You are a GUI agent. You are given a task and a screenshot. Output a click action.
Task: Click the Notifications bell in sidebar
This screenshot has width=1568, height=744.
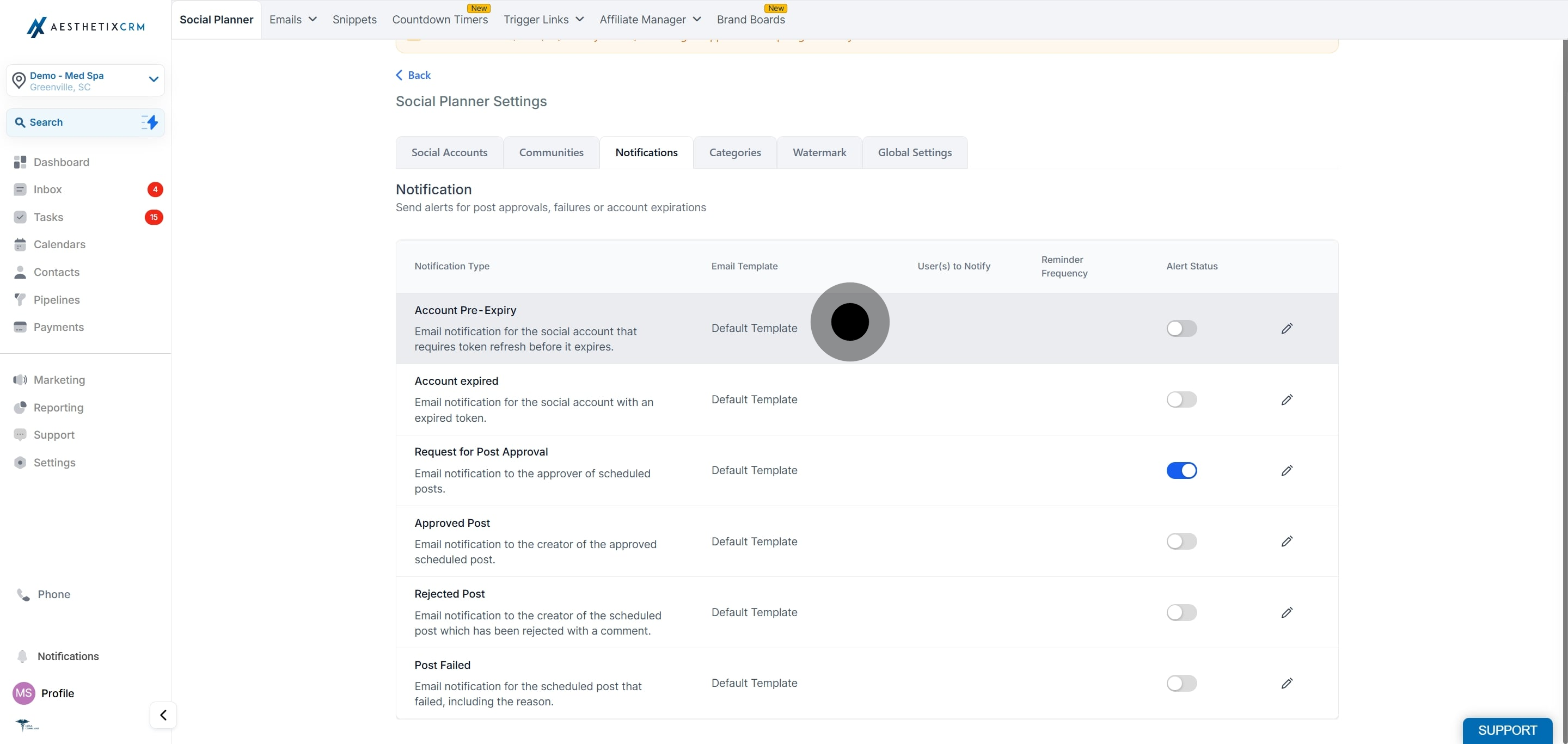click(22, 656)
